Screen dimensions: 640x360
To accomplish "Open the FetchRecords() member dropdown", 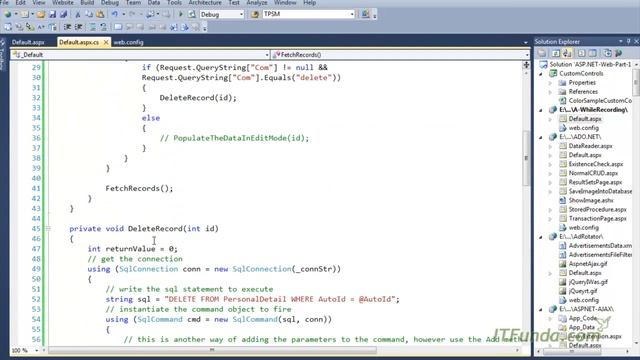I will [x=526, y=55].
